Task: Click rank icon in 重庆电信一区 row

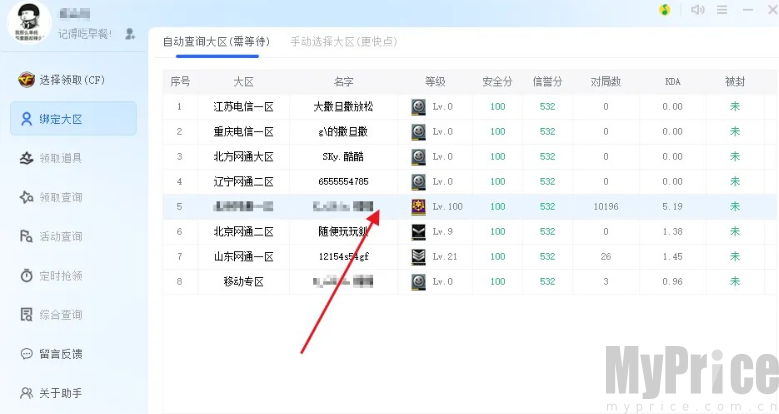Action: click(x=418, y=132)
